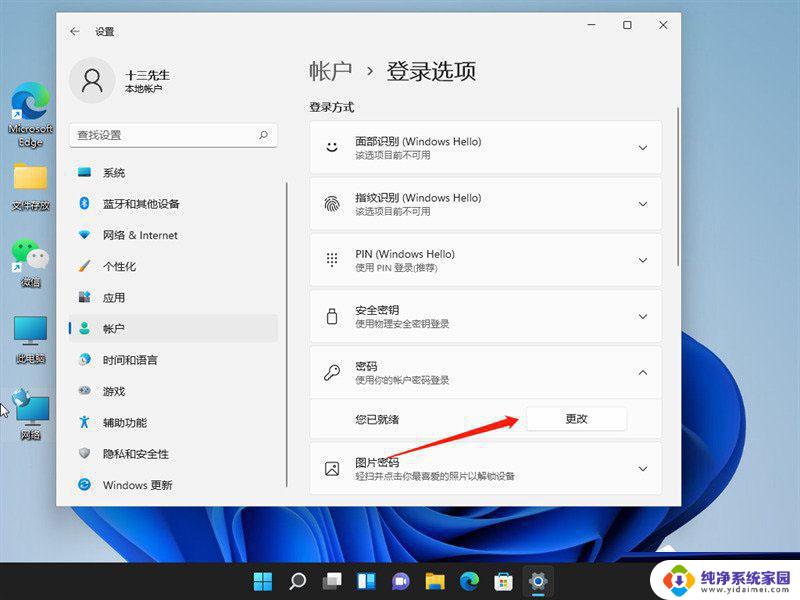Click the keypad dots icon for PIN
The width and height of the screenshot is (800, 600).
coord(332,260)
